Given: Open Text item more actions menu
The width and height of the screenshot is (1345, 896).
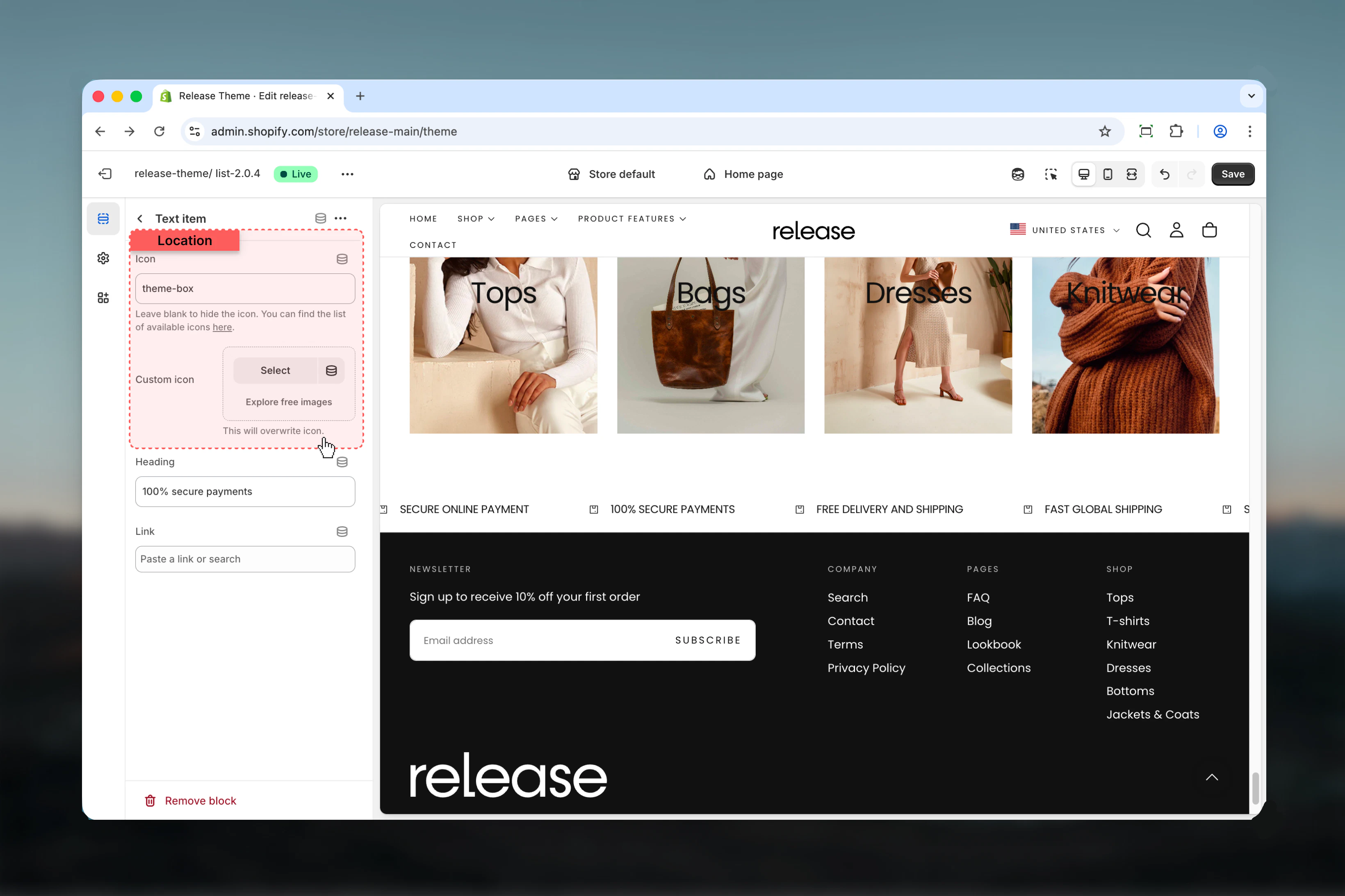Looking at the screenshot, I should [x=341, y=218].
